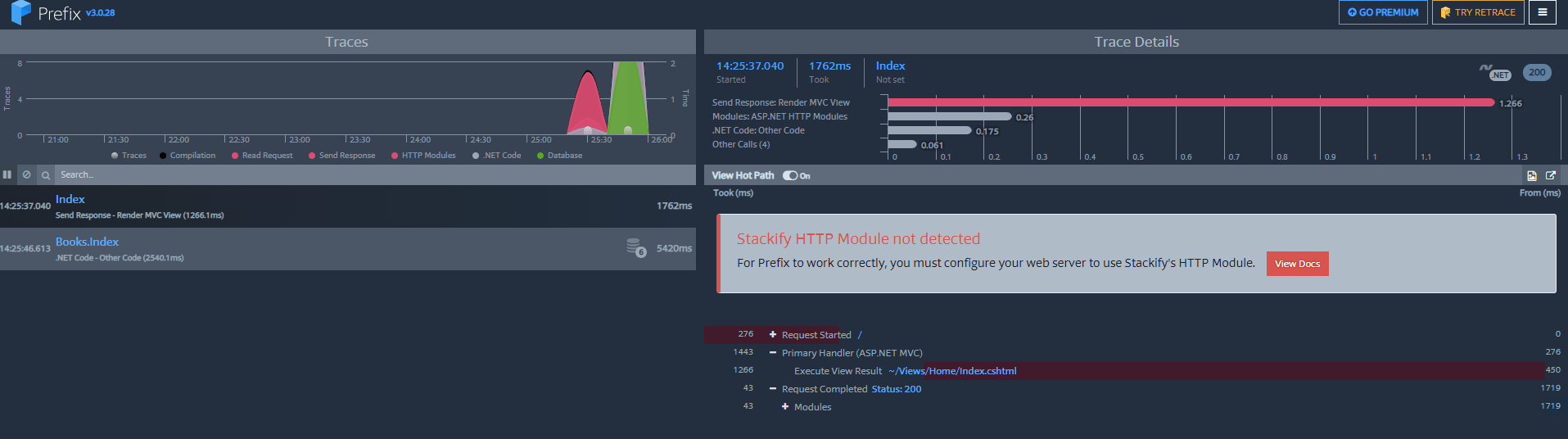Click TRY RETRACE button
The height and width of the screenshot is (439, 1568).
pos(1478,12)
